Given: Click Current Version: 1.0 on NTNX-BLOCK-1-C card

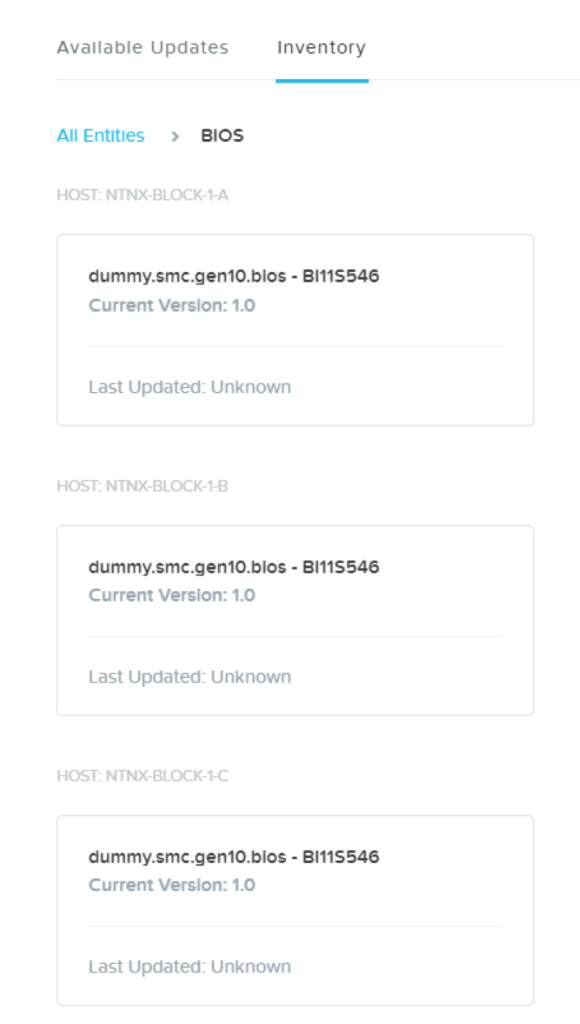Looking at the screenshot, I should (x=170, y=885).
